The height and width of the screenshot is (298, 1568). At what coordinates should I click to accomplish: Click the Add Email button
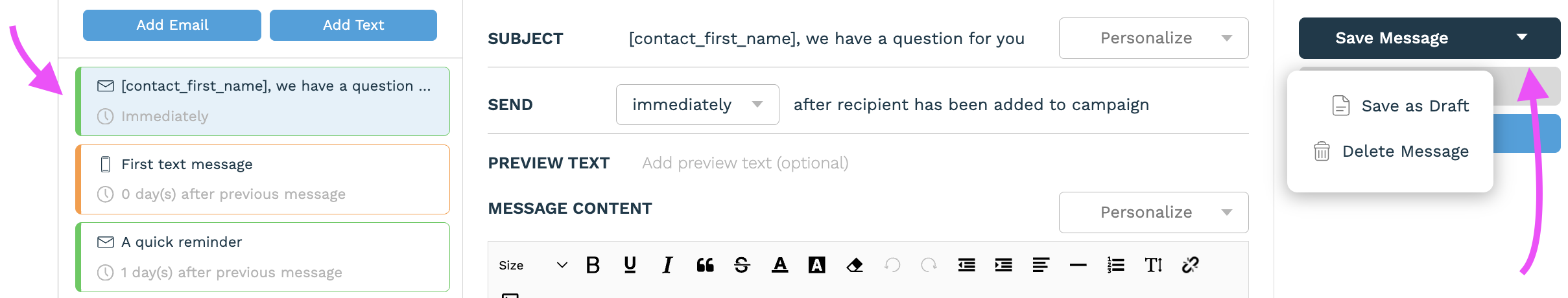pos(172,25)
